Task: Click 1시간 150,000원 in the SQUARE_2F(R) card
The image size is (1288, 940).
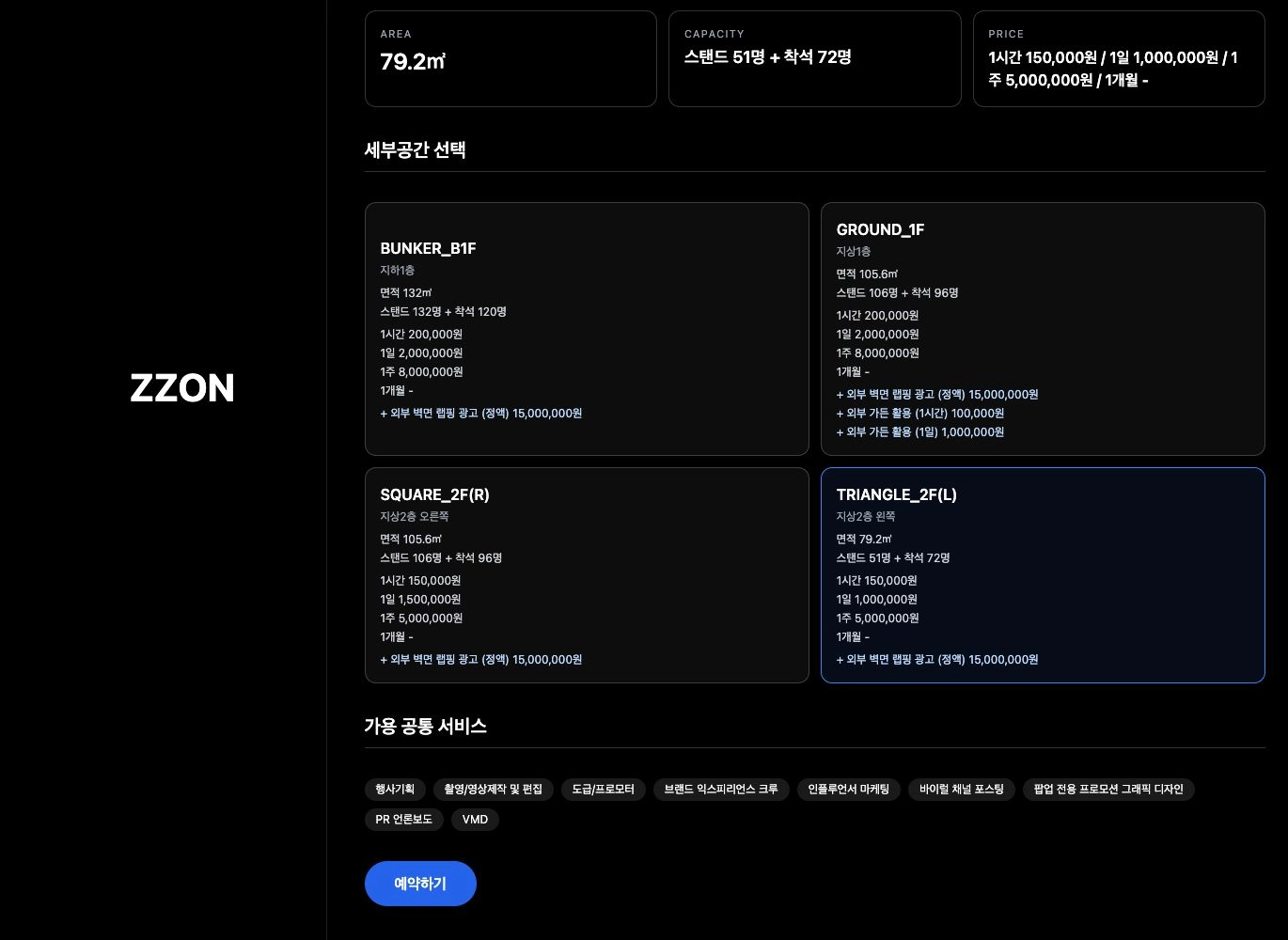Action: point(420,581)
